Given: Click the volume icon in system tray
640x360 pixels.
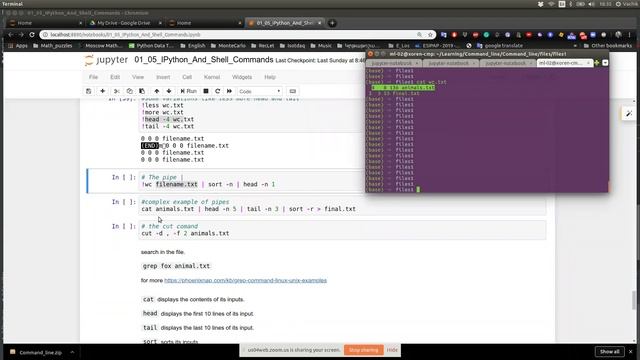Looking at the screenshot, I should click(591, 4).
